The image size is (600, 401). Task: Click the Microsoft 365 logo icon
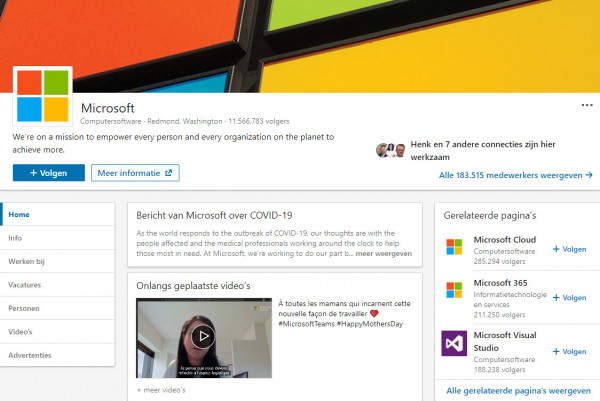(454, 290)
